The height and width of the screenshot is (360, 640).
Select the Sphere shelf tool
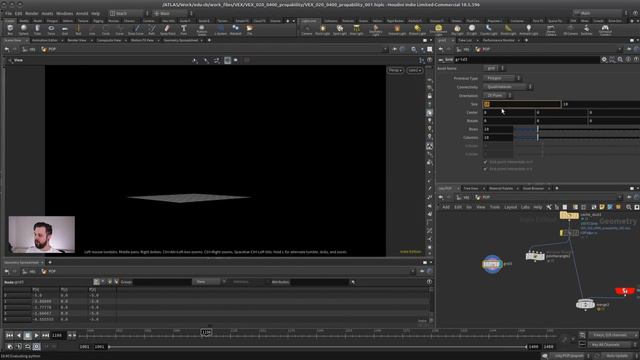(24, 29)
